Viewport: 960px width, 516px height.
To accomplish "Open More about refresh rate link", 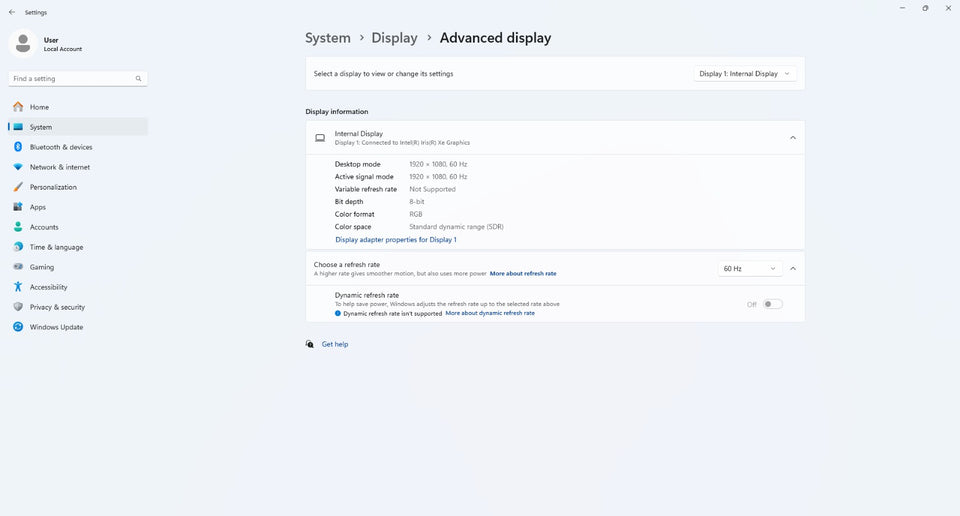I will point(523,274).
